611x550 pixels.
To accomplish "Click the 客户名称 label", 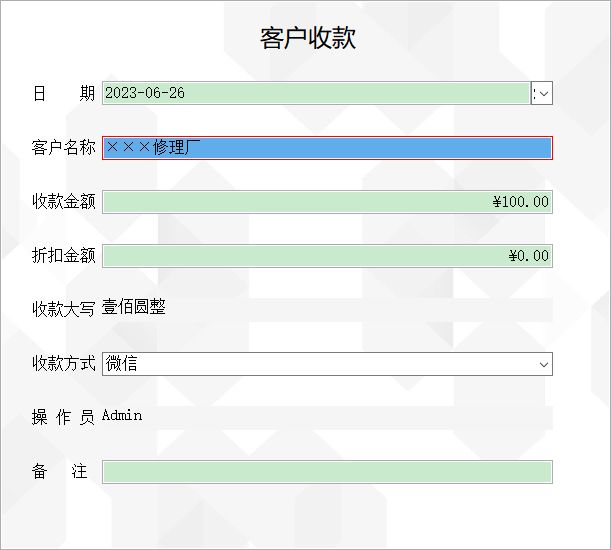I will click(x=64, y=148).
